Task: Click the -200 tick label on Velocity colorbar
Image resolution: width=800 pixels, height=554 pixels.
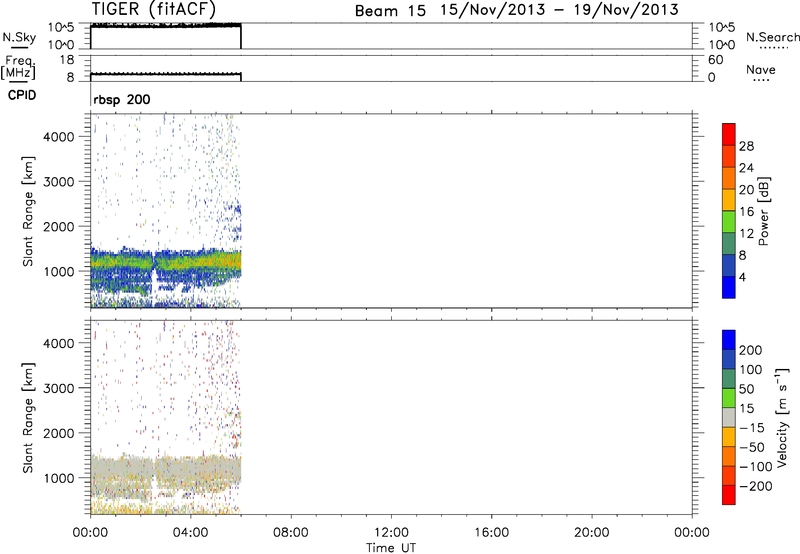Action: [x=756, y=486]
